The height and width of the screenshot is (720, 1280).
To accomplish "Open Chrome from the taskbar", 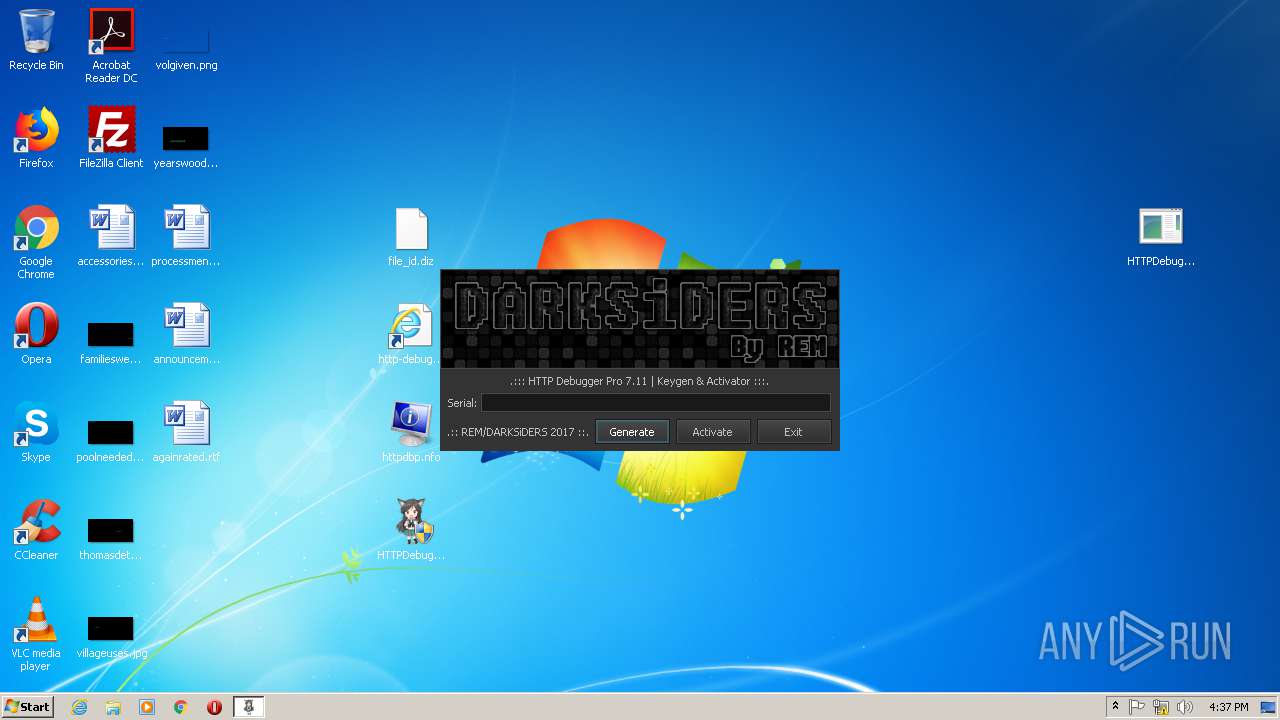I will 181,707.
